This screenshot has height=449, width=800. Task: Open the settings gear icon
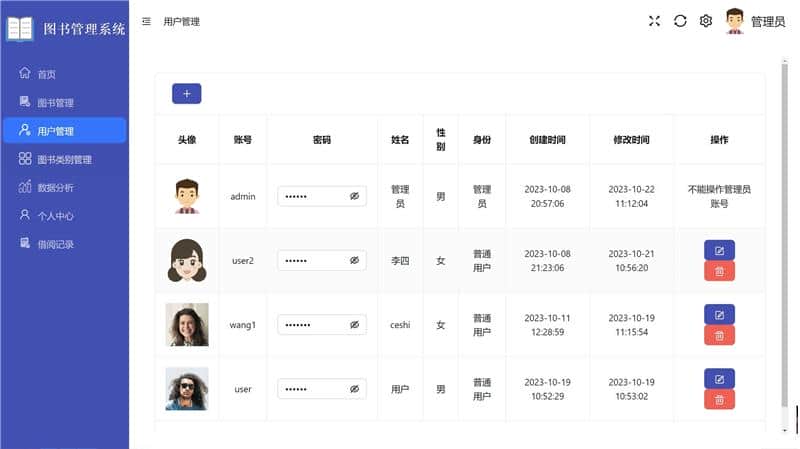(x=706, y=21)
